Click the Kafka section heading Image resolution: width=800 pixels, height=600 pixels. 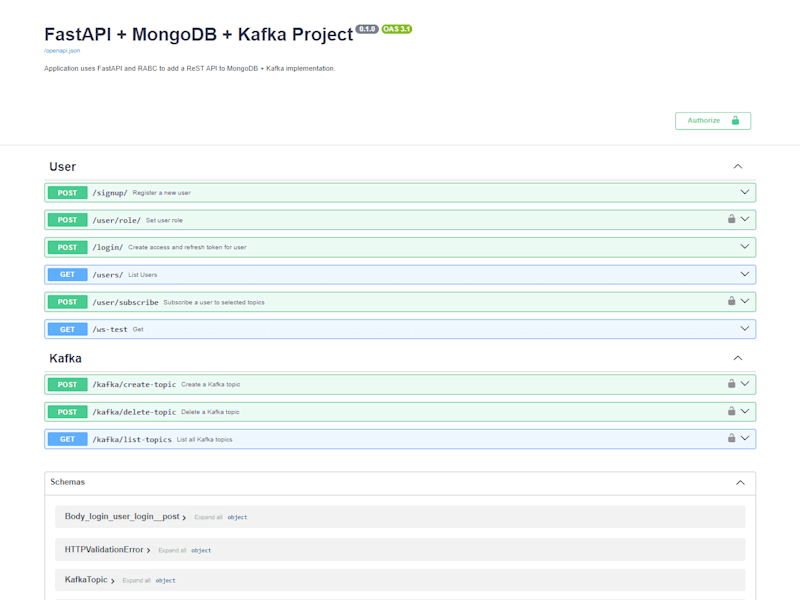(x=65, y=359)
